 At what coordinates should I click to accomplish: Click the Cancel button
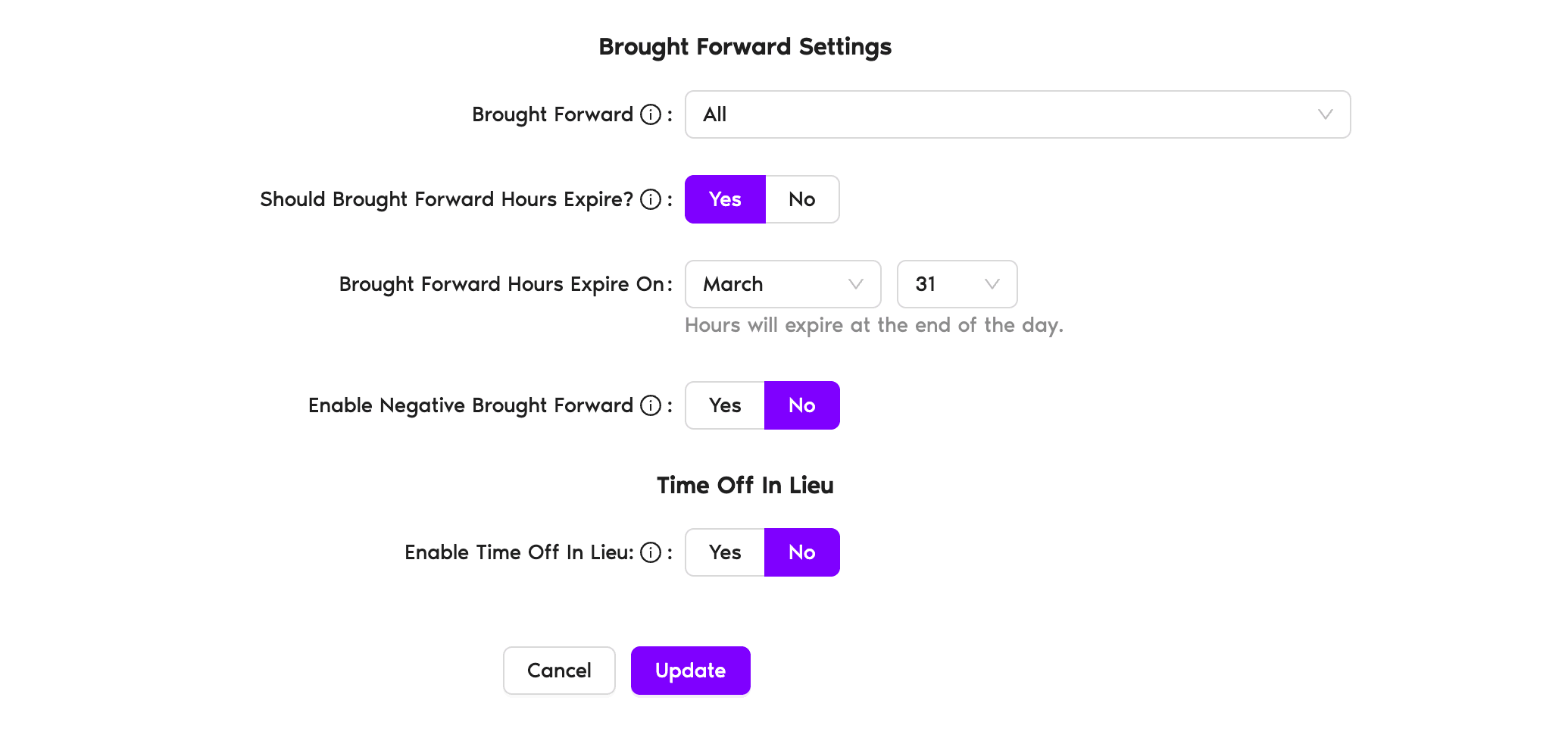(559, 671)
